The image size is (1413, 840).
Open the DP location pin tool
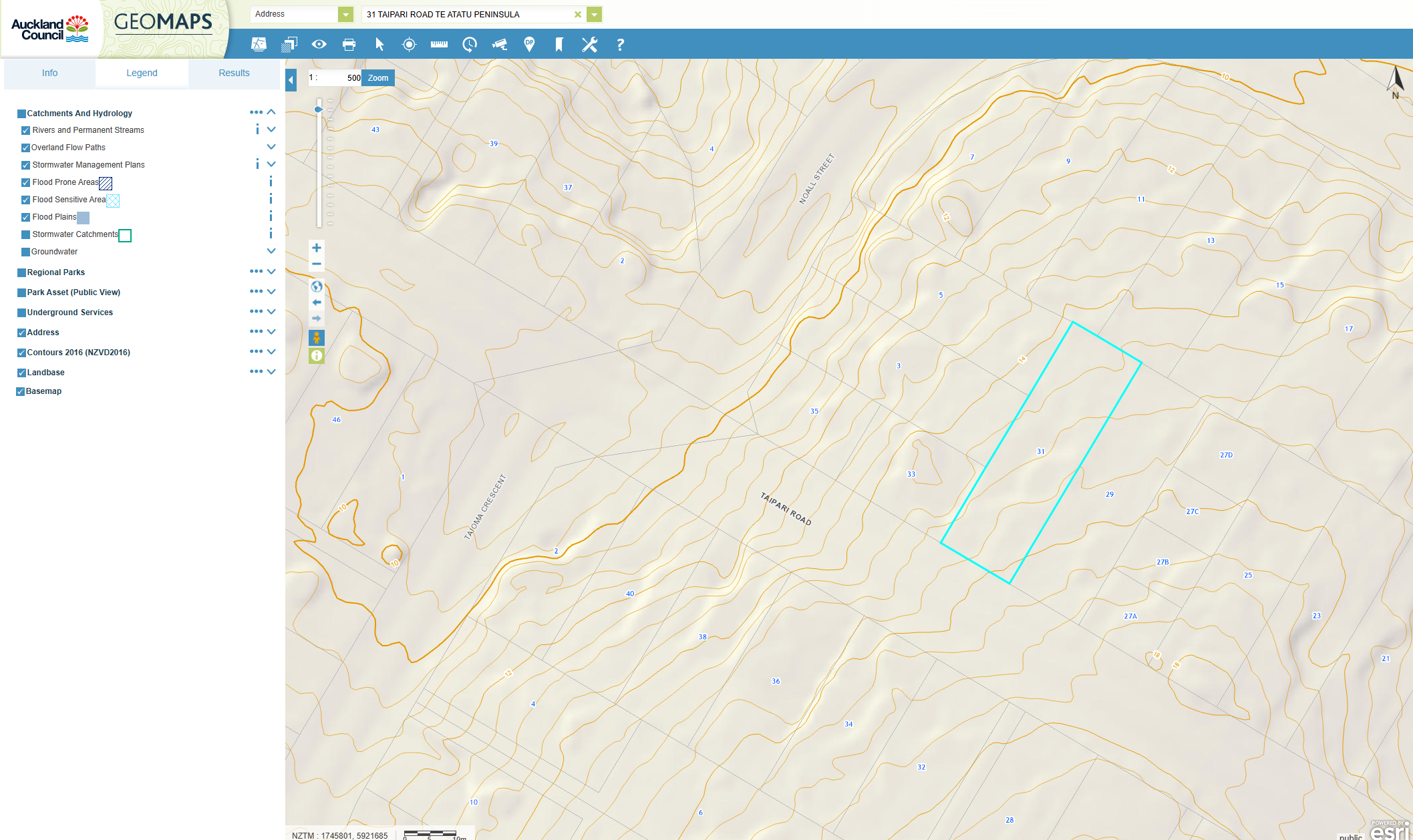click(x=529, y=45)
